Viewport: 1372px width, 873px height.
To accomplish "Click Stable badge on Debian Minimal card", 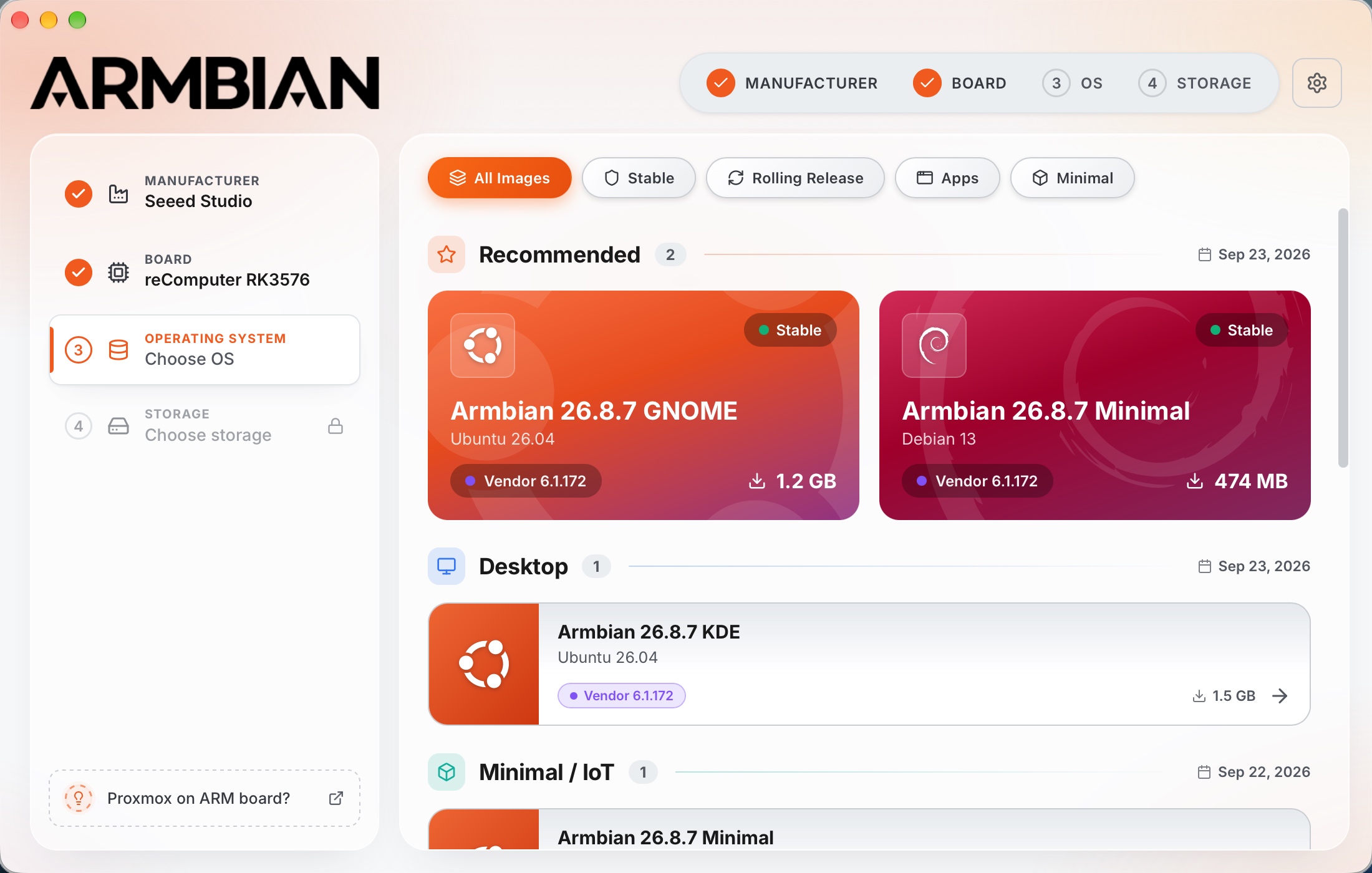I will coord(1242,330).
